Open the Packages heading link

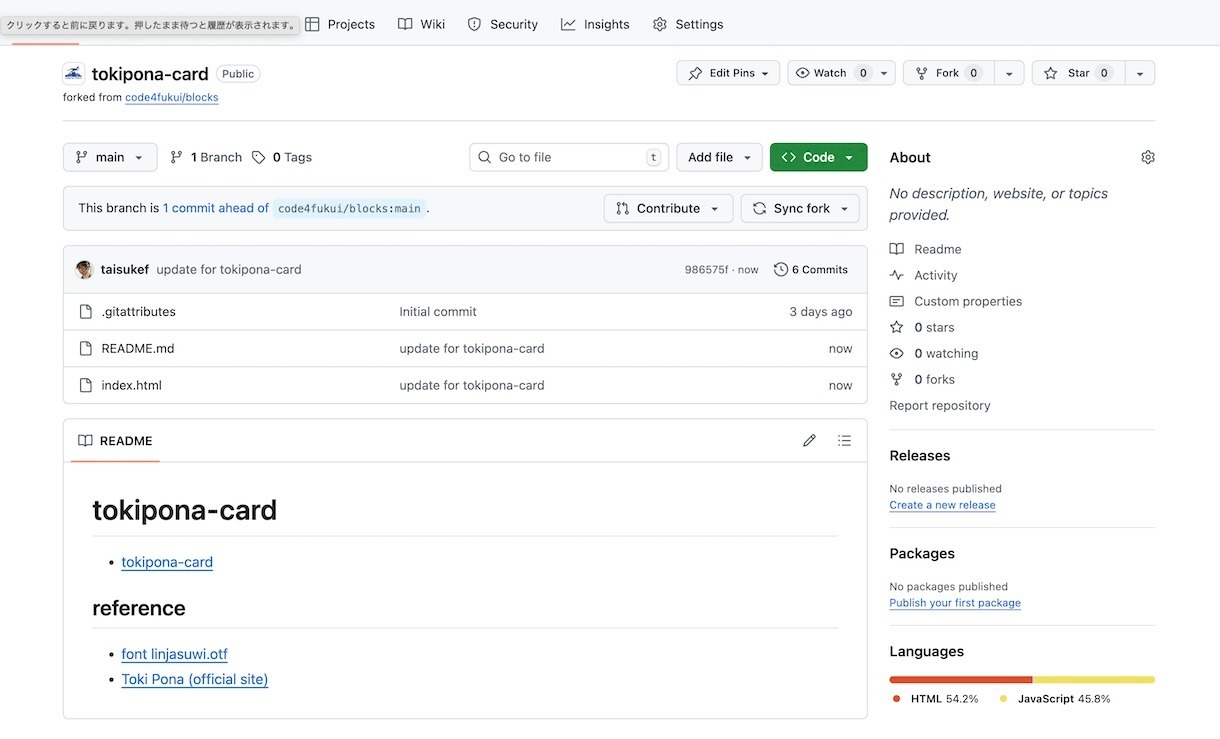pos(922,553)
